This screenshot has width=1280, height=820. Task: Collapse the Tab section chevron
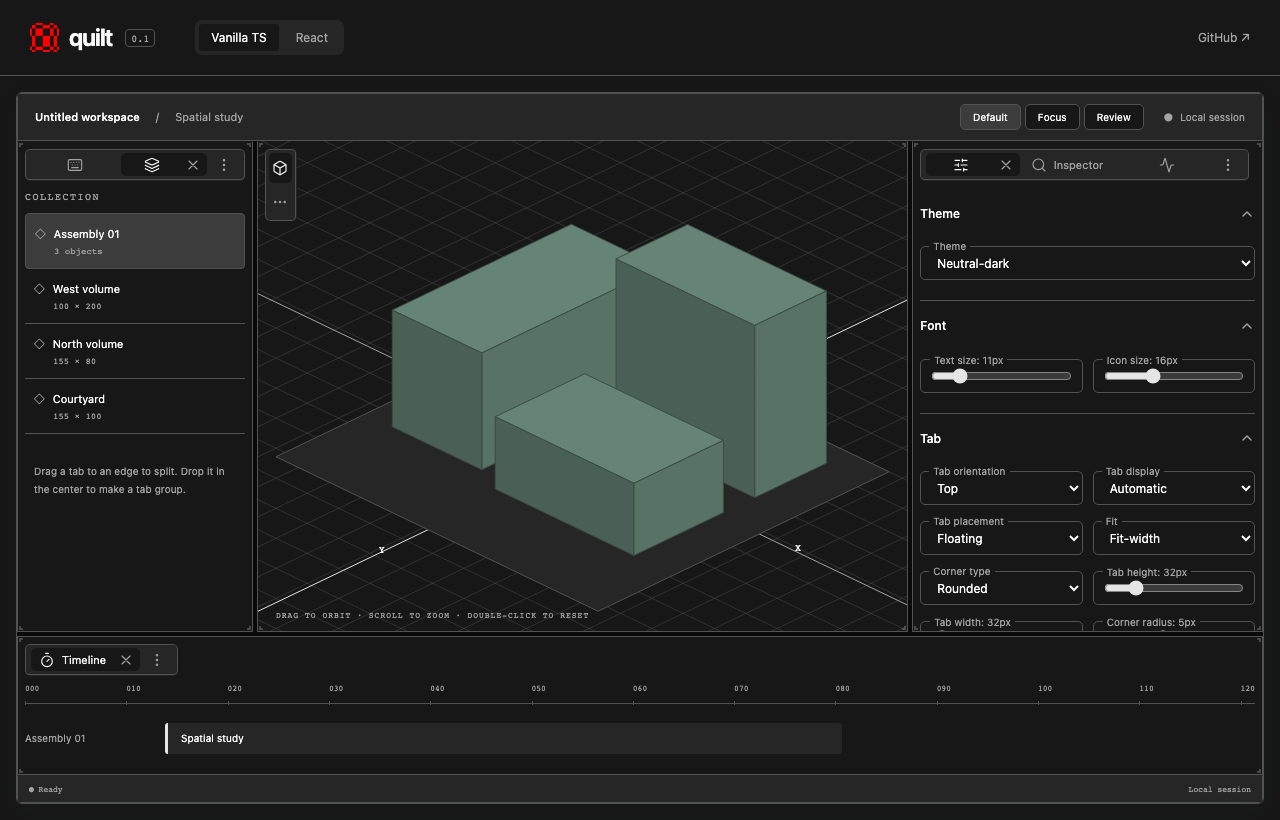(x=1246, y=439)
